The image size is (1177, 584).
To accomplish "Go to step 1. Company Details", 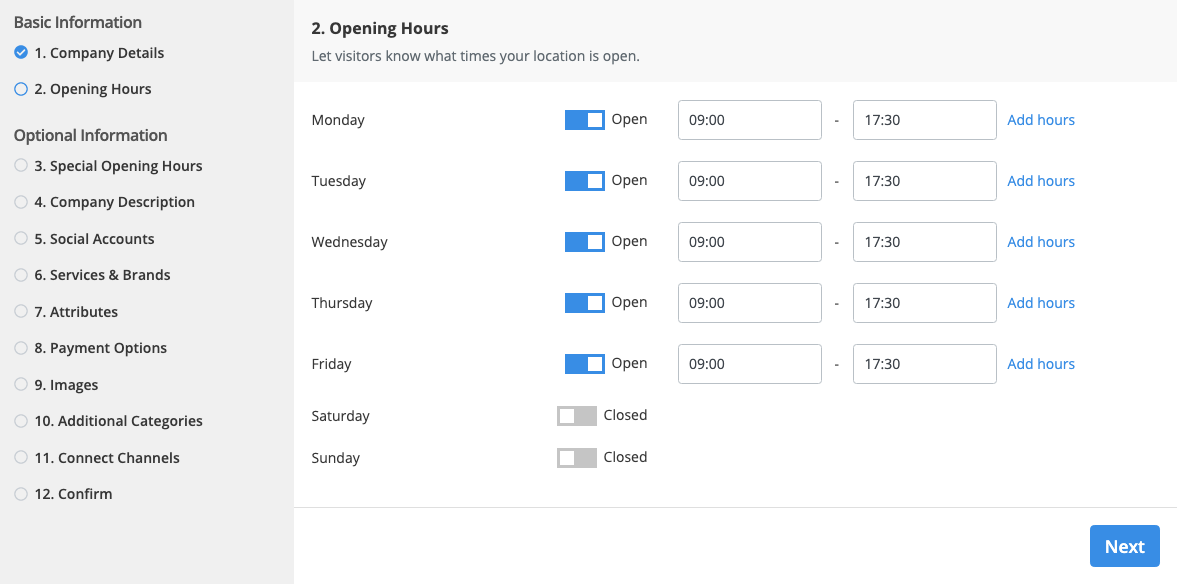I will pyautogui.click(x=99, y=53).
